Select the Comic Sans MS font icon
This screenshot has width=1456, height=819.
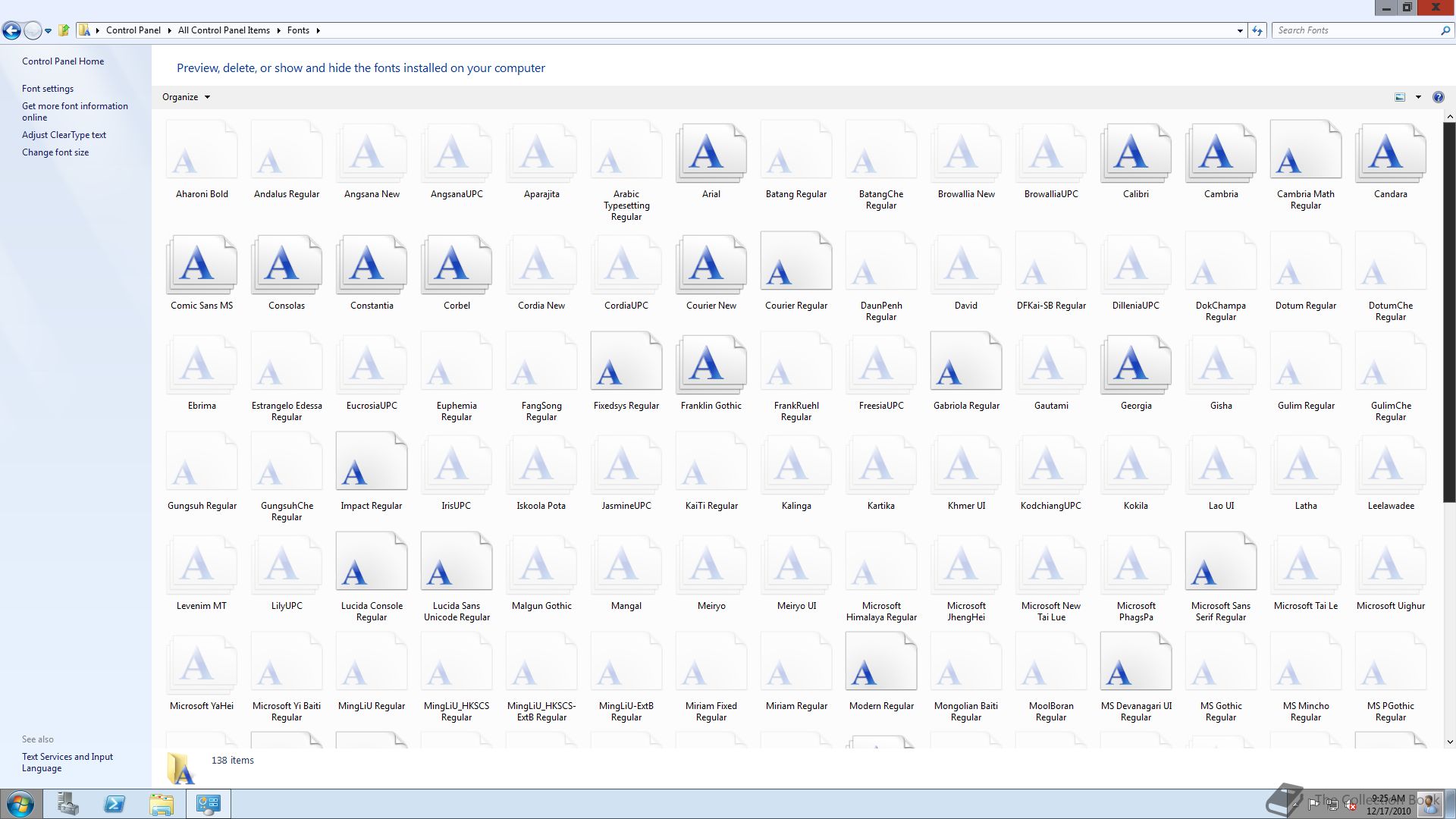(x=201, y=265)
